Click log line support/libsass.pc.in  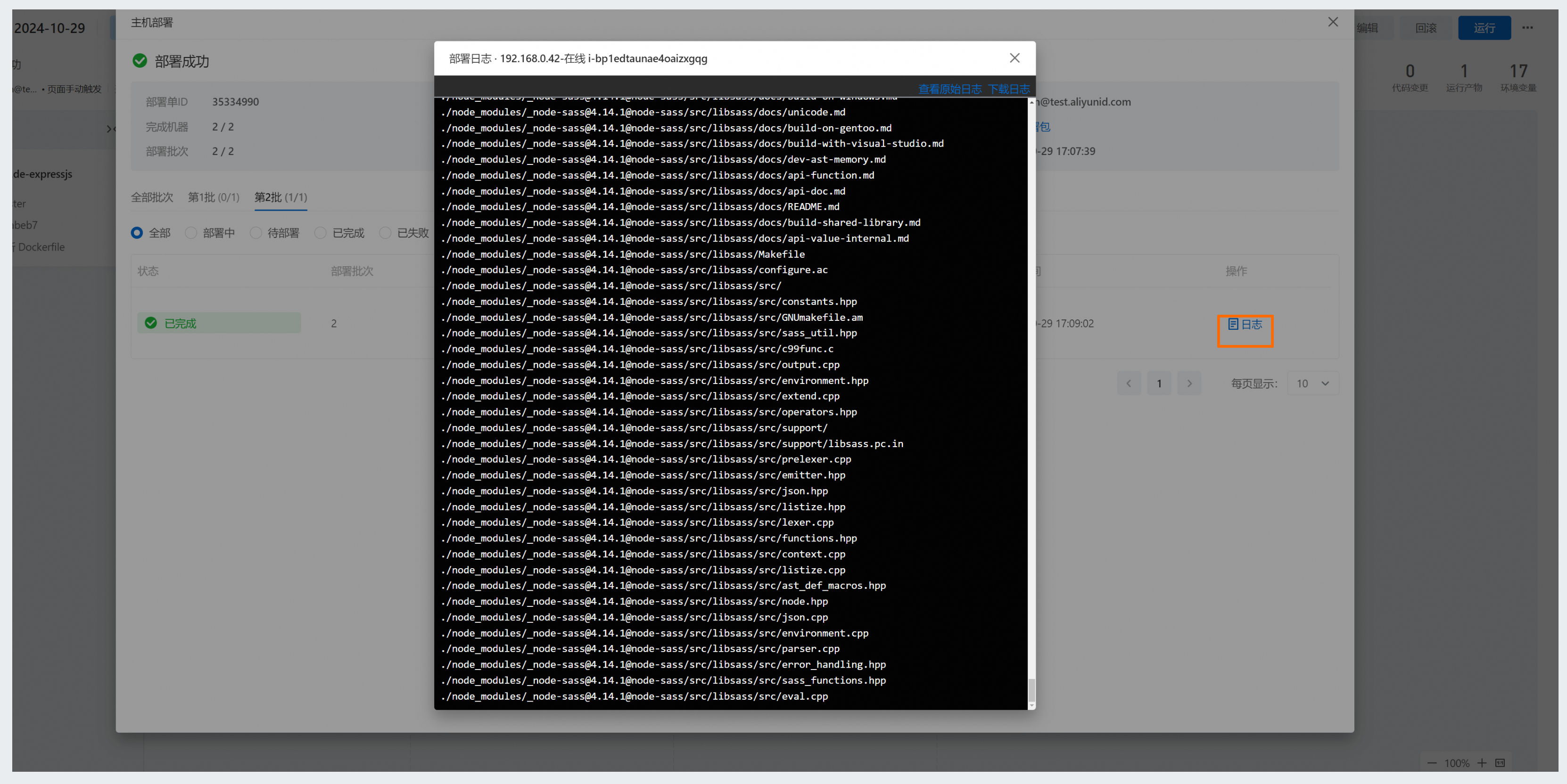click(672, 444)
